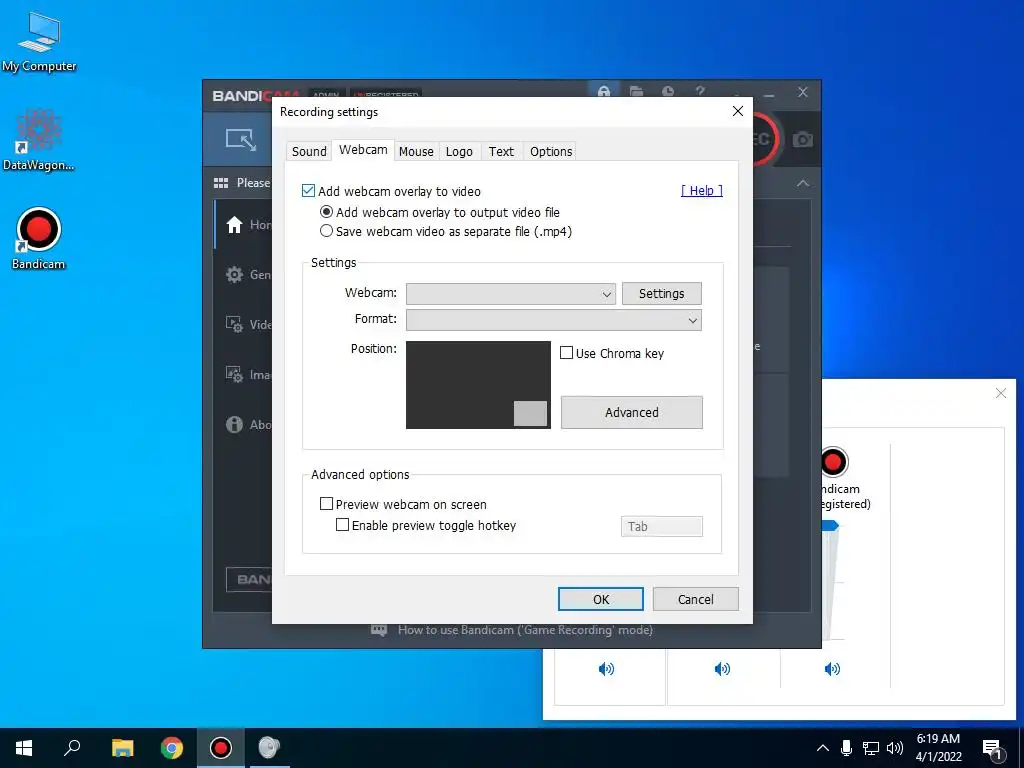The width and height of the screenshot is (1024, 768).
Task: Select the Bandicam screen recording mode icon
Action: [x=241, y=139]
